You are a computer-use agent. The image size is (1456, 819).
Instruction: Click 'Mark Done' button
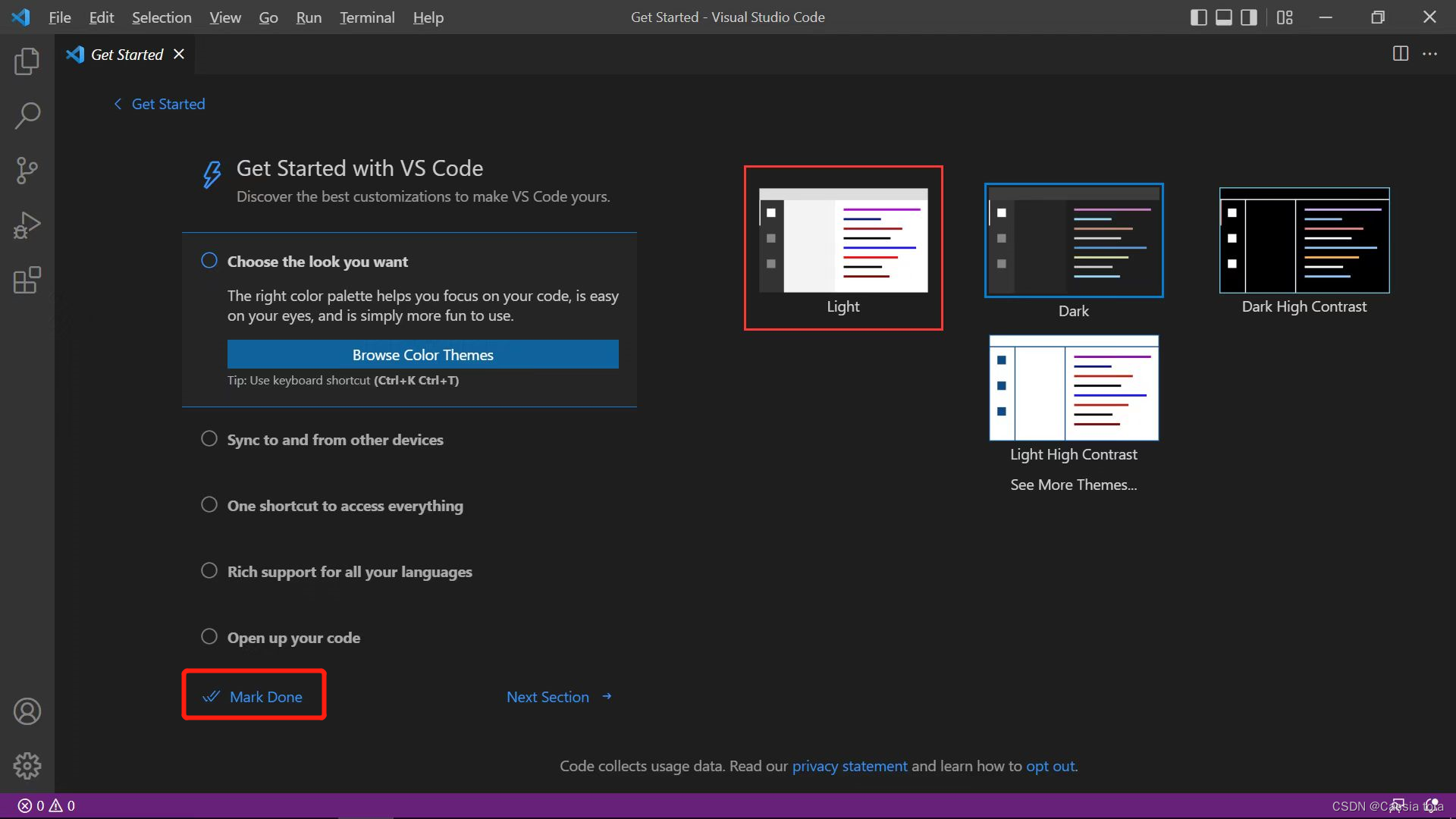click(253, 696)
